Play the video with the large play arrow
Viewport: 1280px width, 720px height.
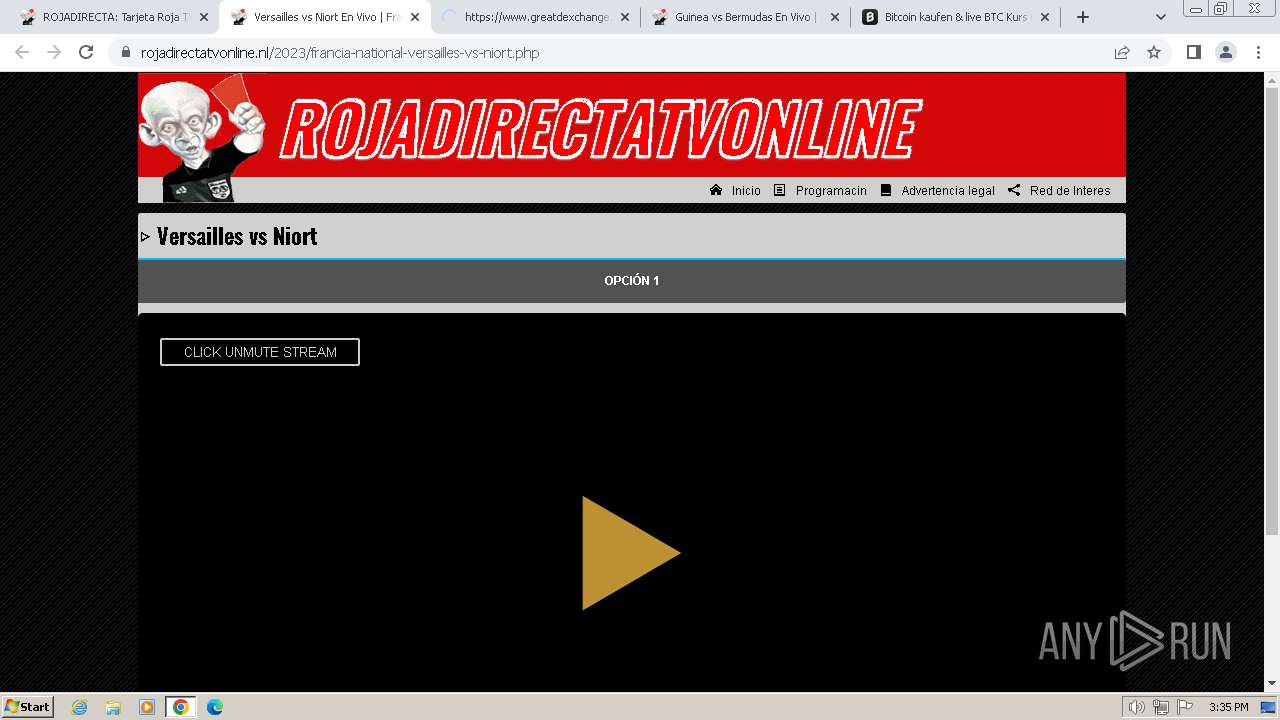click(631, 553)
